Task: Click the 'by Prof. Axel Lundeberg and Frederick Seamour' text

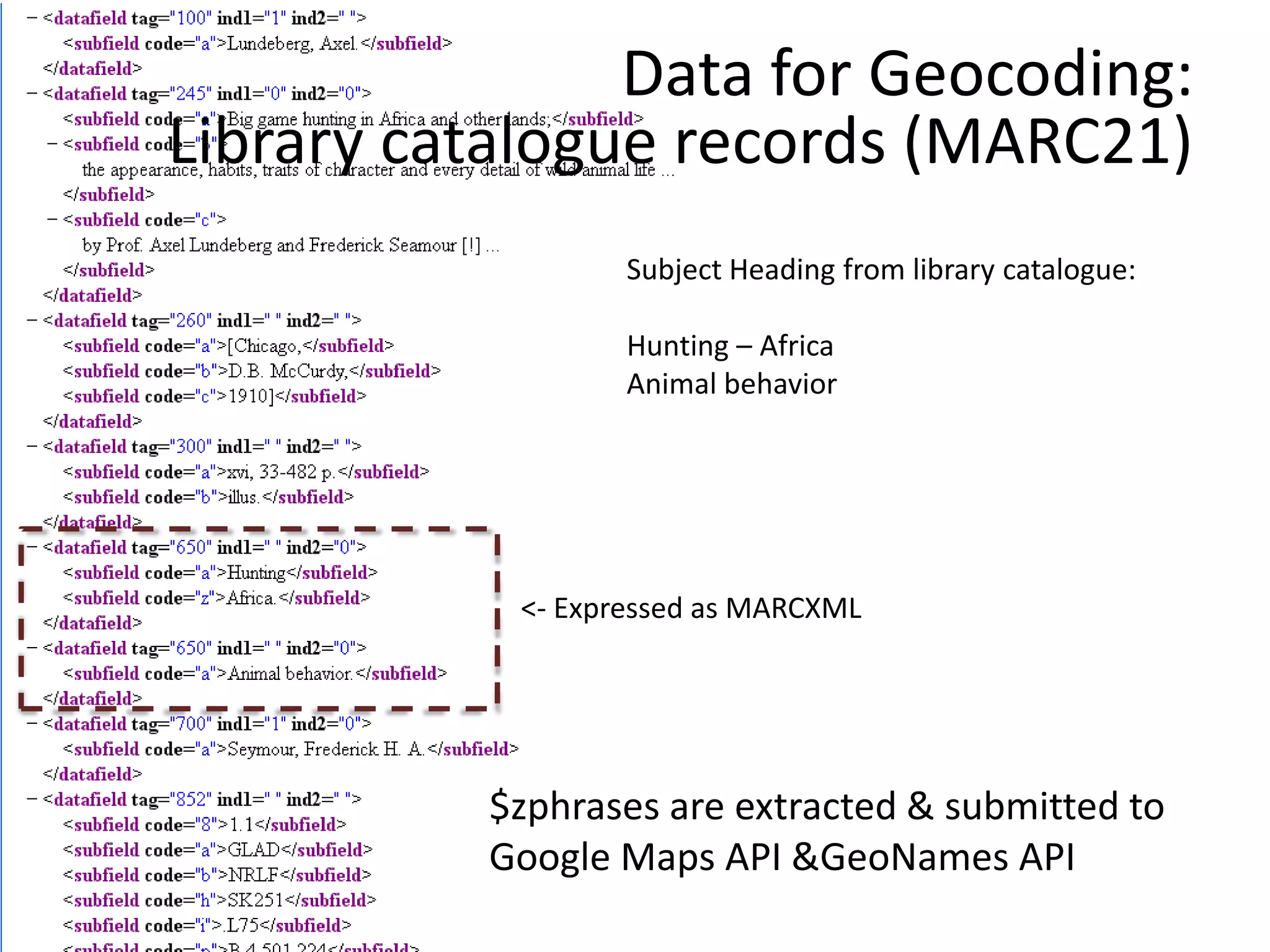Action: pos(291,245)
